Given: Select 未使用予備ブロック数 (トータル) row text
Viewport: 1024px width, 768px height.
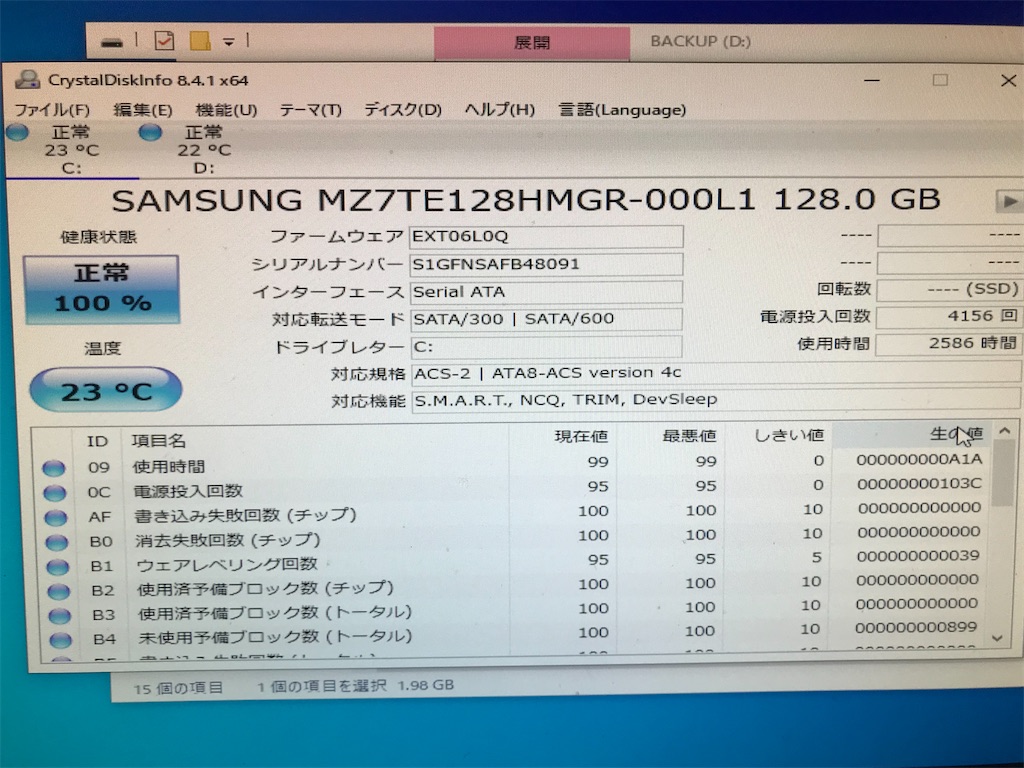Looking at the screenshot, I should point(276,637).
